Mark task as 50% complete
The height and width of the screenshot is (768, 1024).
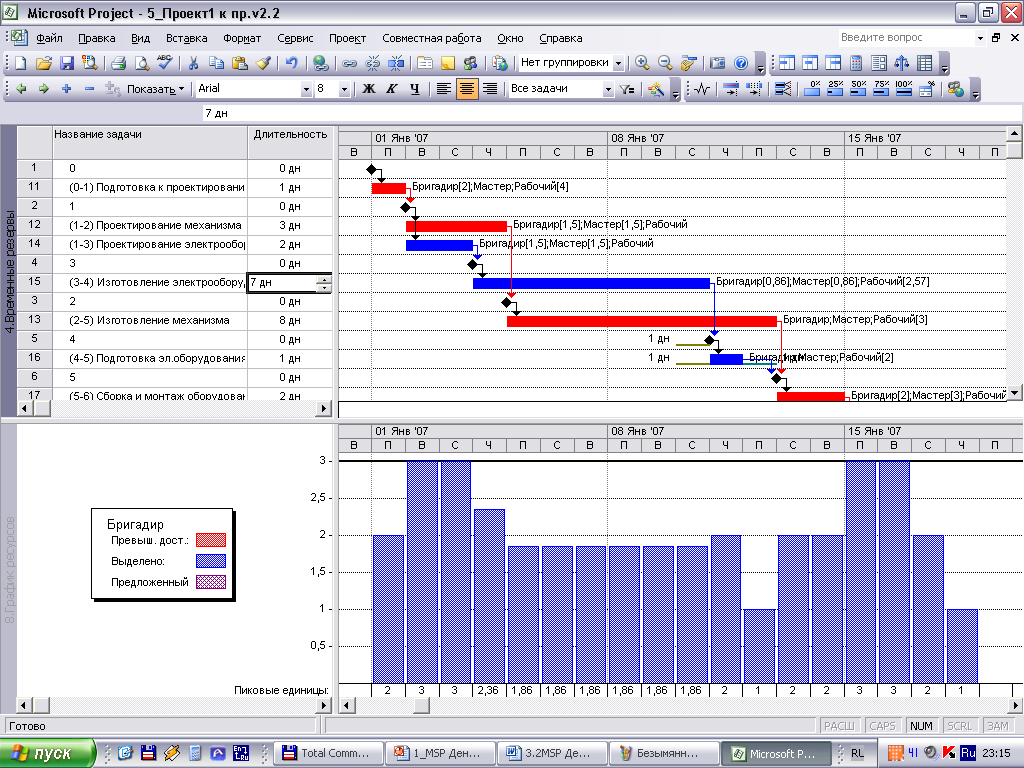tap(858, 89)
